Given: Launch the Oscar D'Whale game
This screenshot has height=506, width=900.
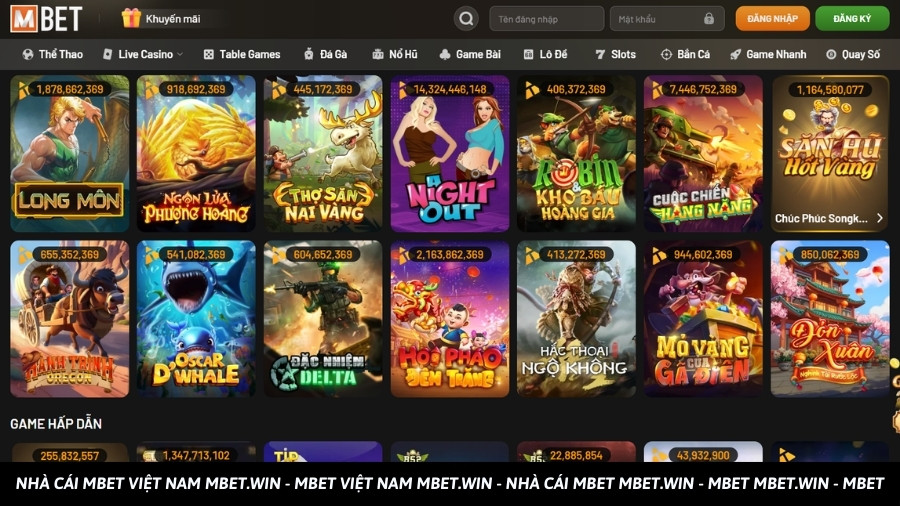Looking at the screenshot, I should (x=196, y=318).
